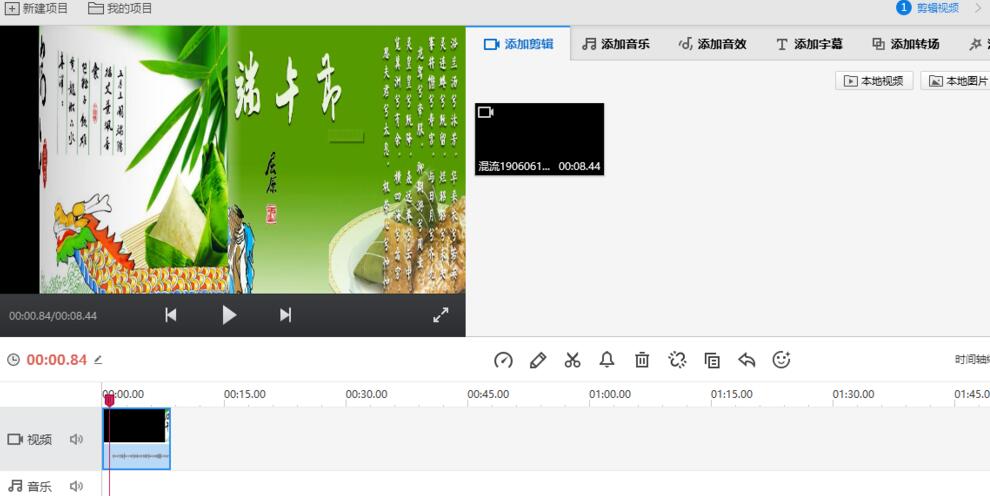
Task: Jump to next frame in preview
Action: click(285, 315)
